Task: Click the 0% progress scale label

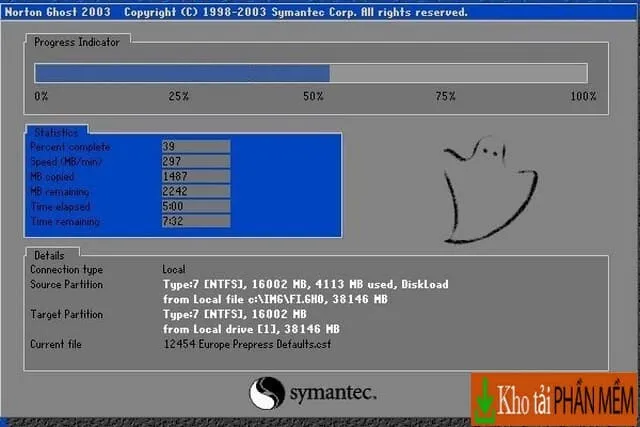Action: click(x=41, y=96)
